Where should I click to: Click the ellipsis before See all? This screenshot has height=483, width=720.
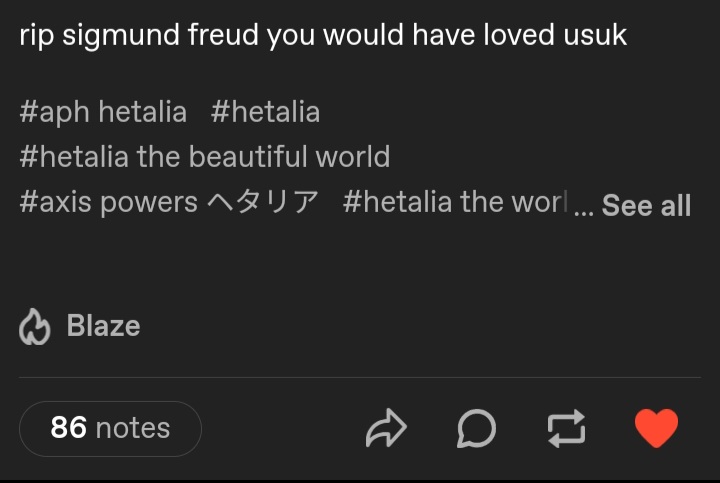coord(584,208)
